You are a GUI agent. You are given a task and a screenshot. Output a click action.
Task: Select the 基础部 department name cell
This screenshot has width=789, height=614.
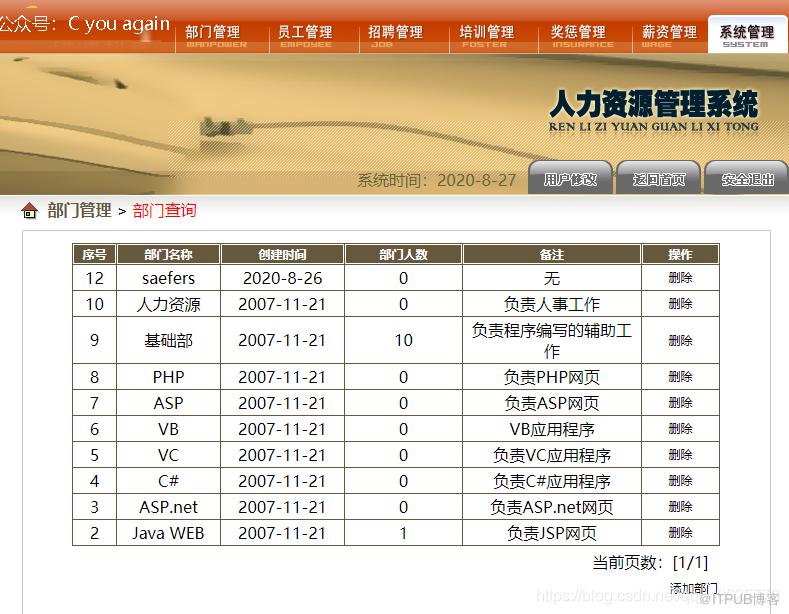click(169, 341)
